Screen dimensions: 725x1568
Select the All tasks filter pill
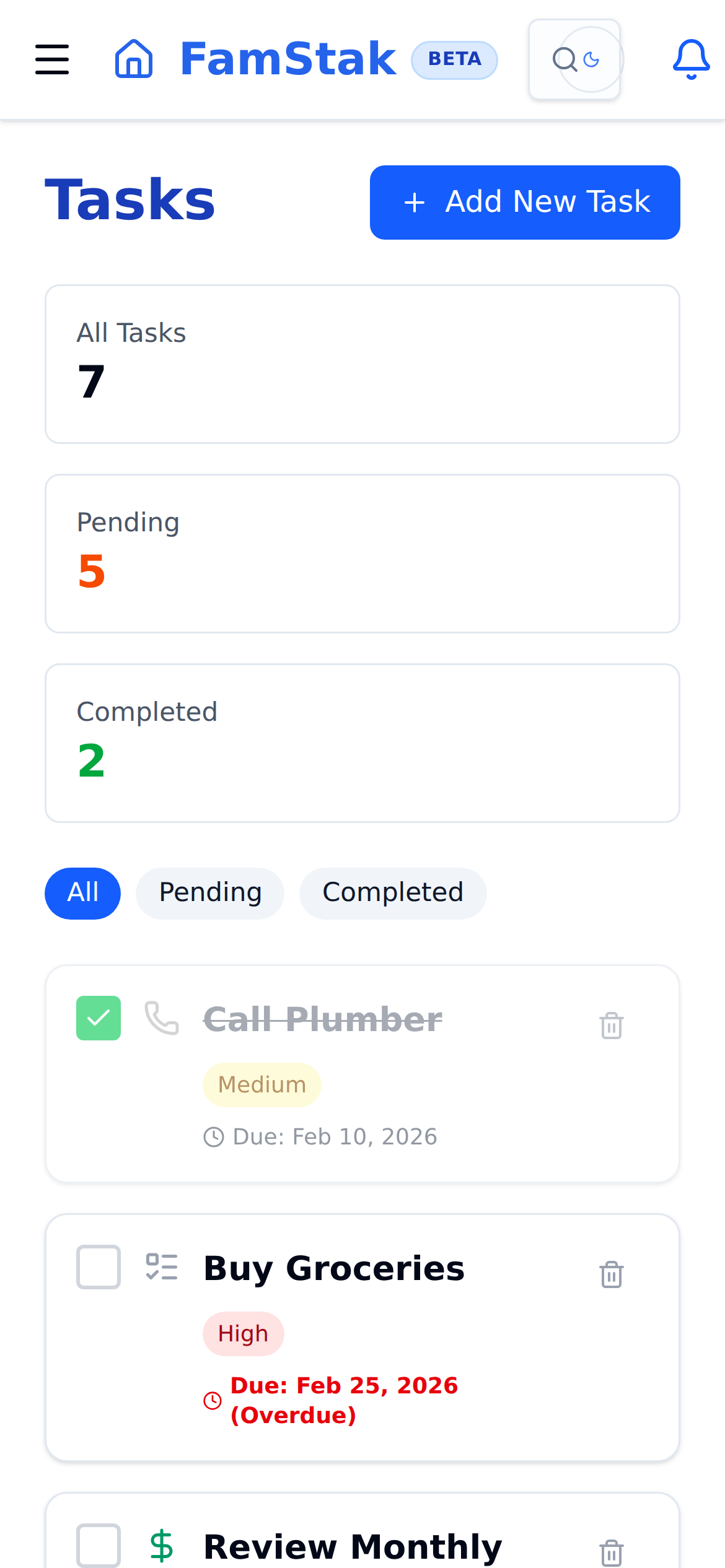point(82,893)
